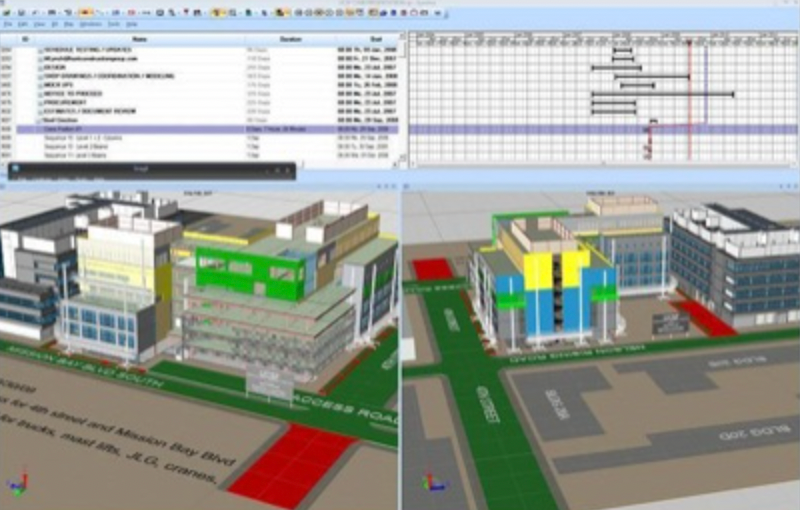
Task: Select the PROCUREMENT task name
Action: (x=64, y=103)
